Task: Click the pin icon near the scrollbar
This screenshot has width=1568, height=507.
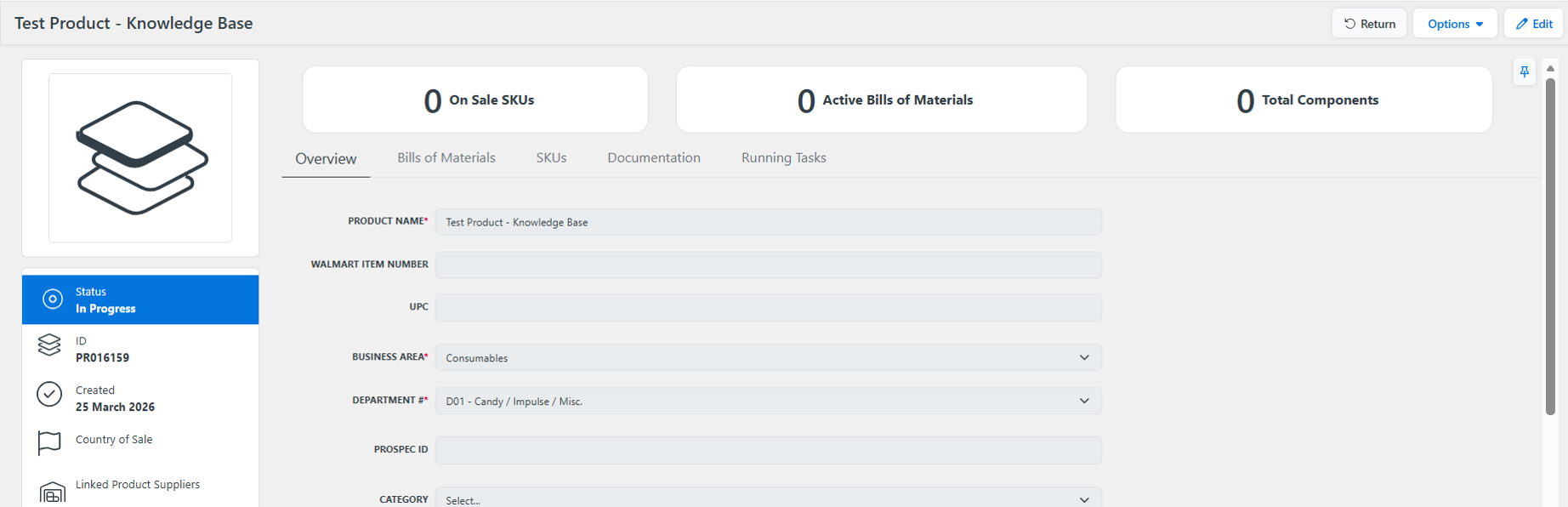Action: coord(1525,72)
